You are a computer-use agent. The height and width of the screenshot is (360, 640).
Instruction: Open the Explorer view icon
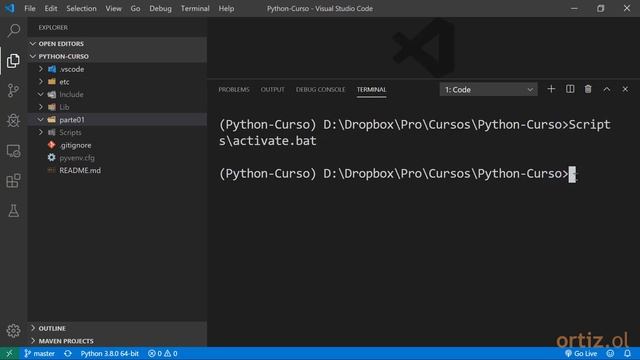coord(13,61)
